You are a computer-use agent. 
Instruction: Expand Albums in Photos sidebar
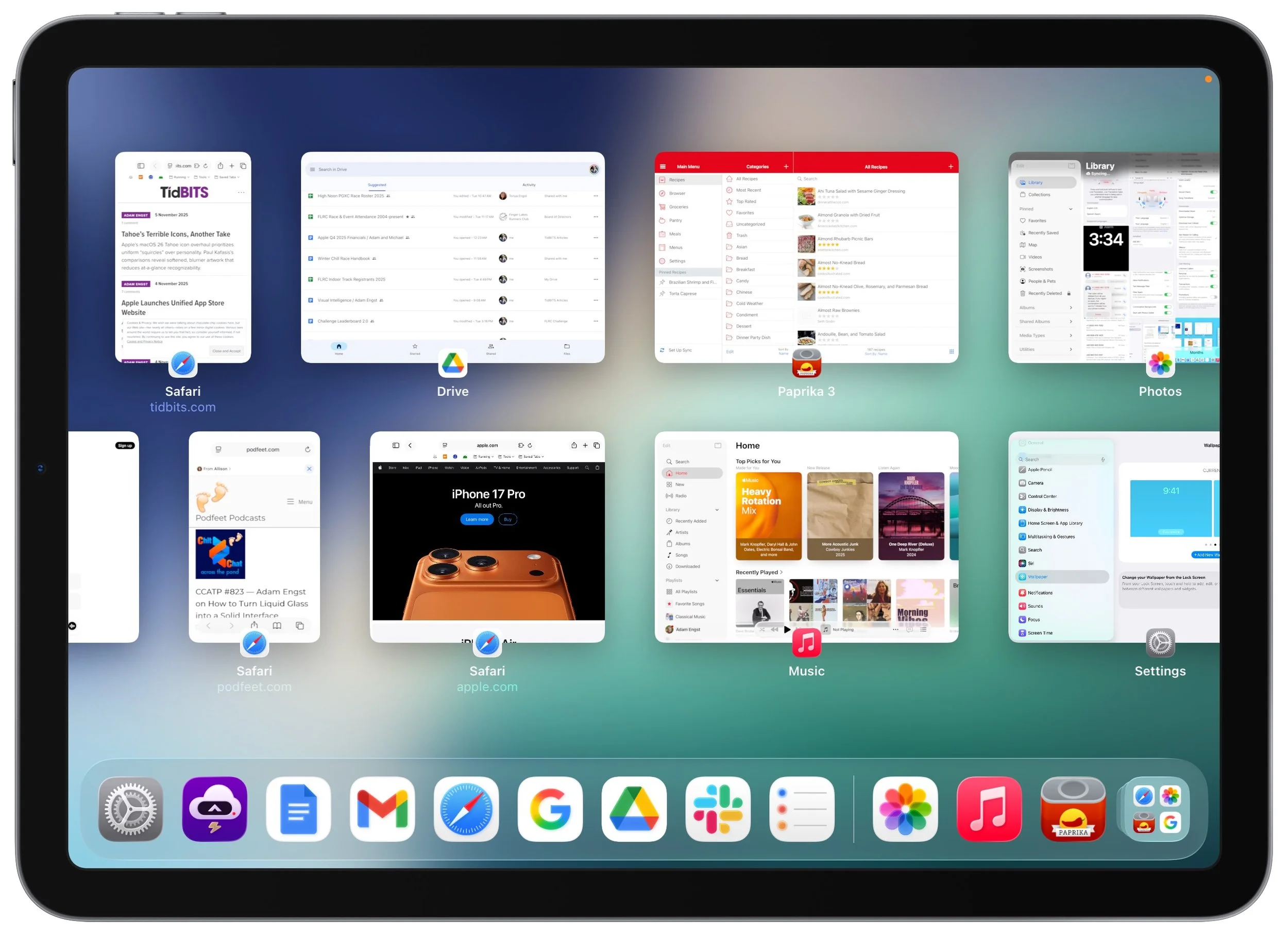1071,307
